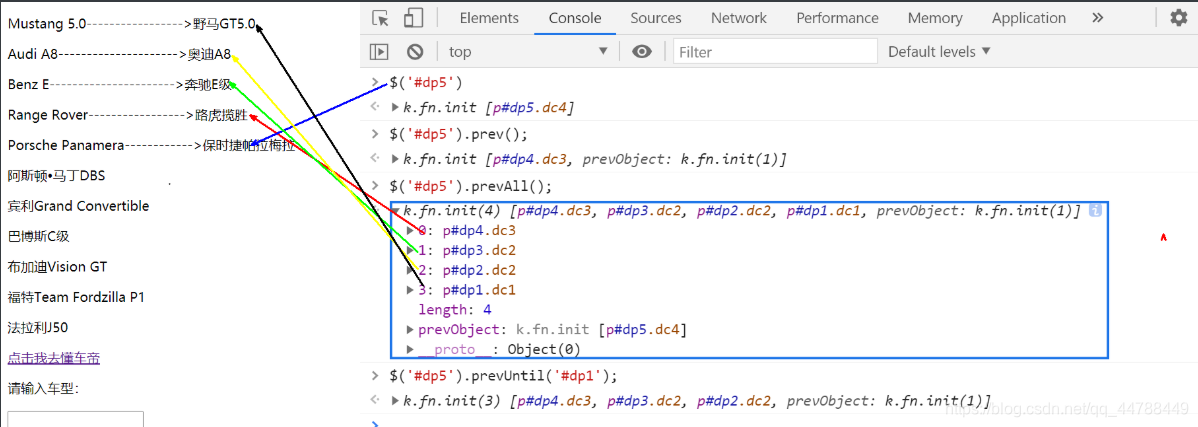Image resolution: width=1198 pixels, height=427 pixels.
Task: Select the text 阿斯顿•马丁DBS
Action: (x=57, y=176)
